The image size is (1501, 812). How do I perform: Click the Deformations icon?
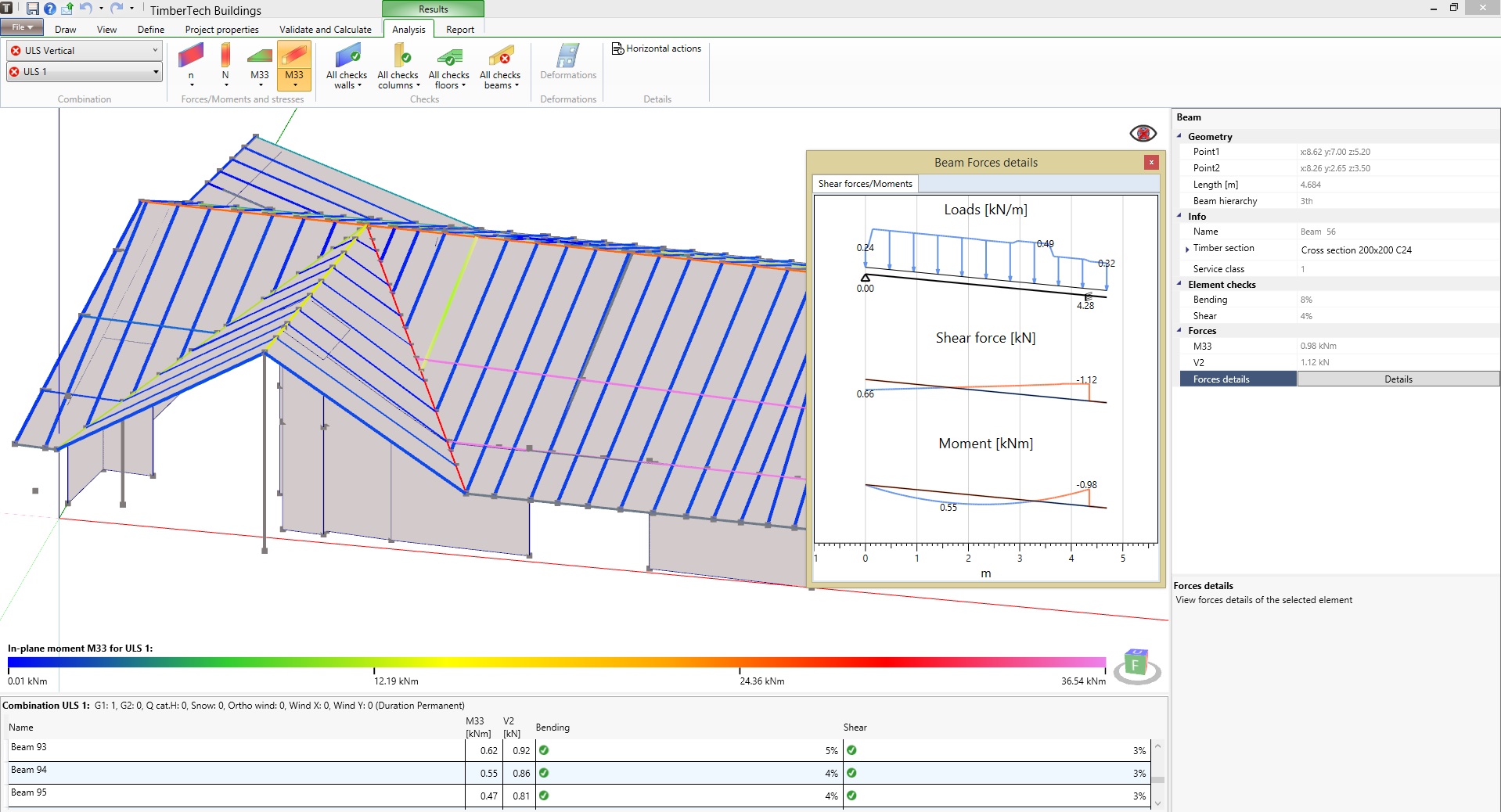point(568,61)
